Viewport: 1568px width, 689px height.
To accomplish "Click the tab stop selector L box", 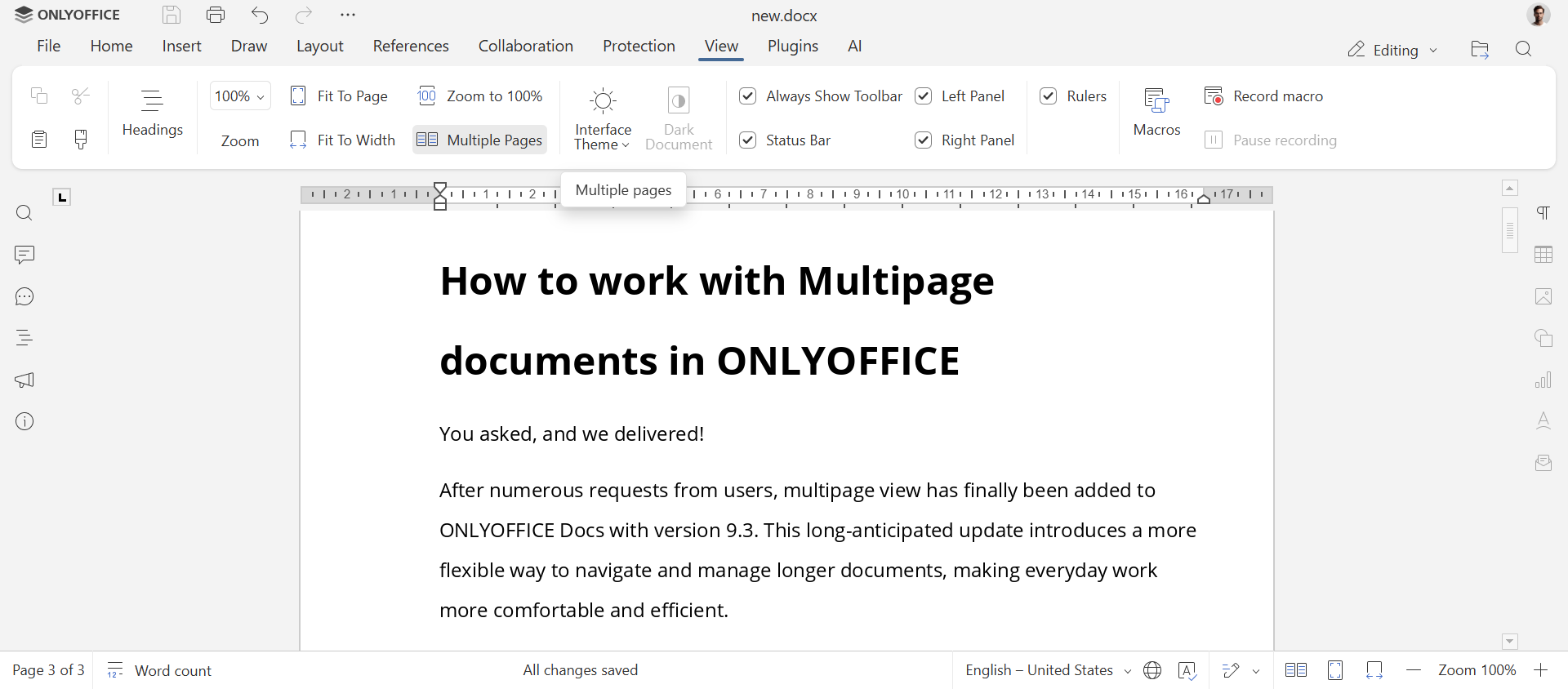I will [x=62, y=197].
